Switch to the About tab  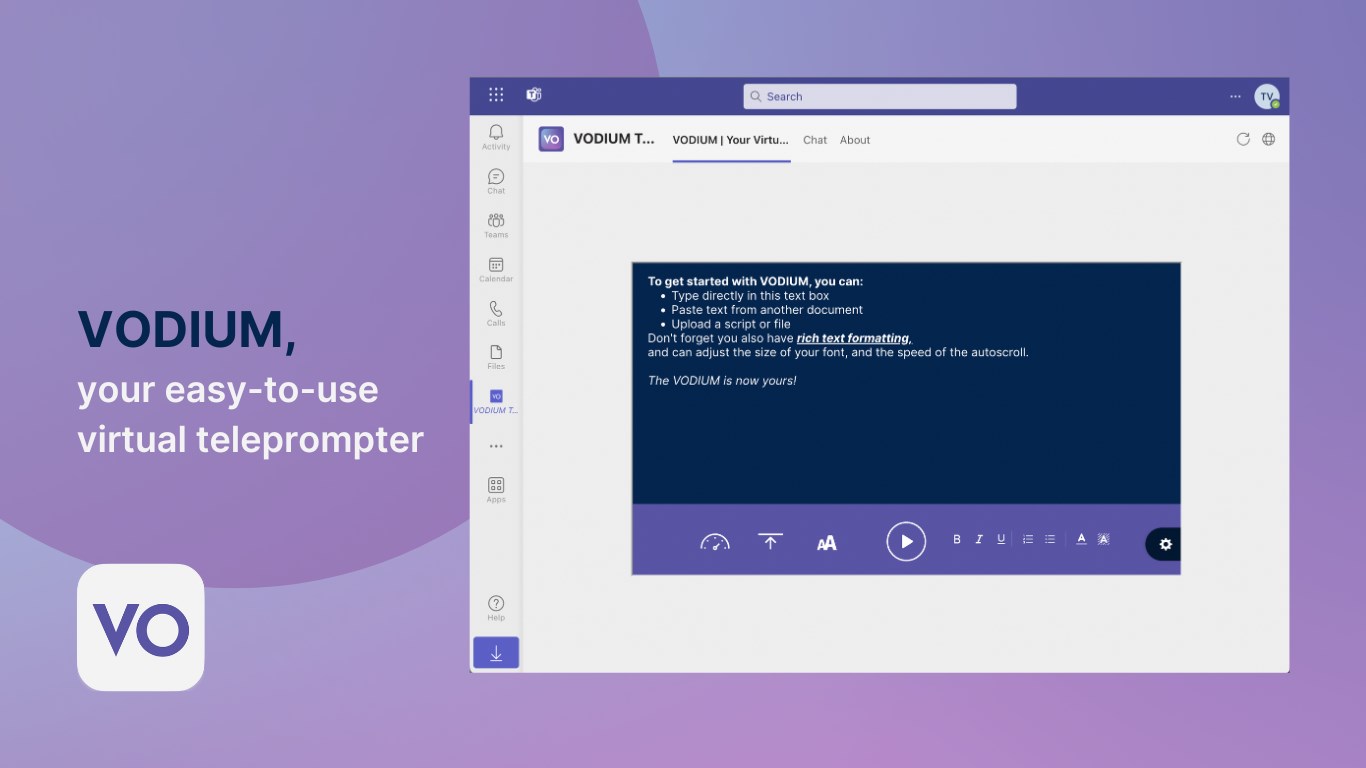[x=855, y=140]
